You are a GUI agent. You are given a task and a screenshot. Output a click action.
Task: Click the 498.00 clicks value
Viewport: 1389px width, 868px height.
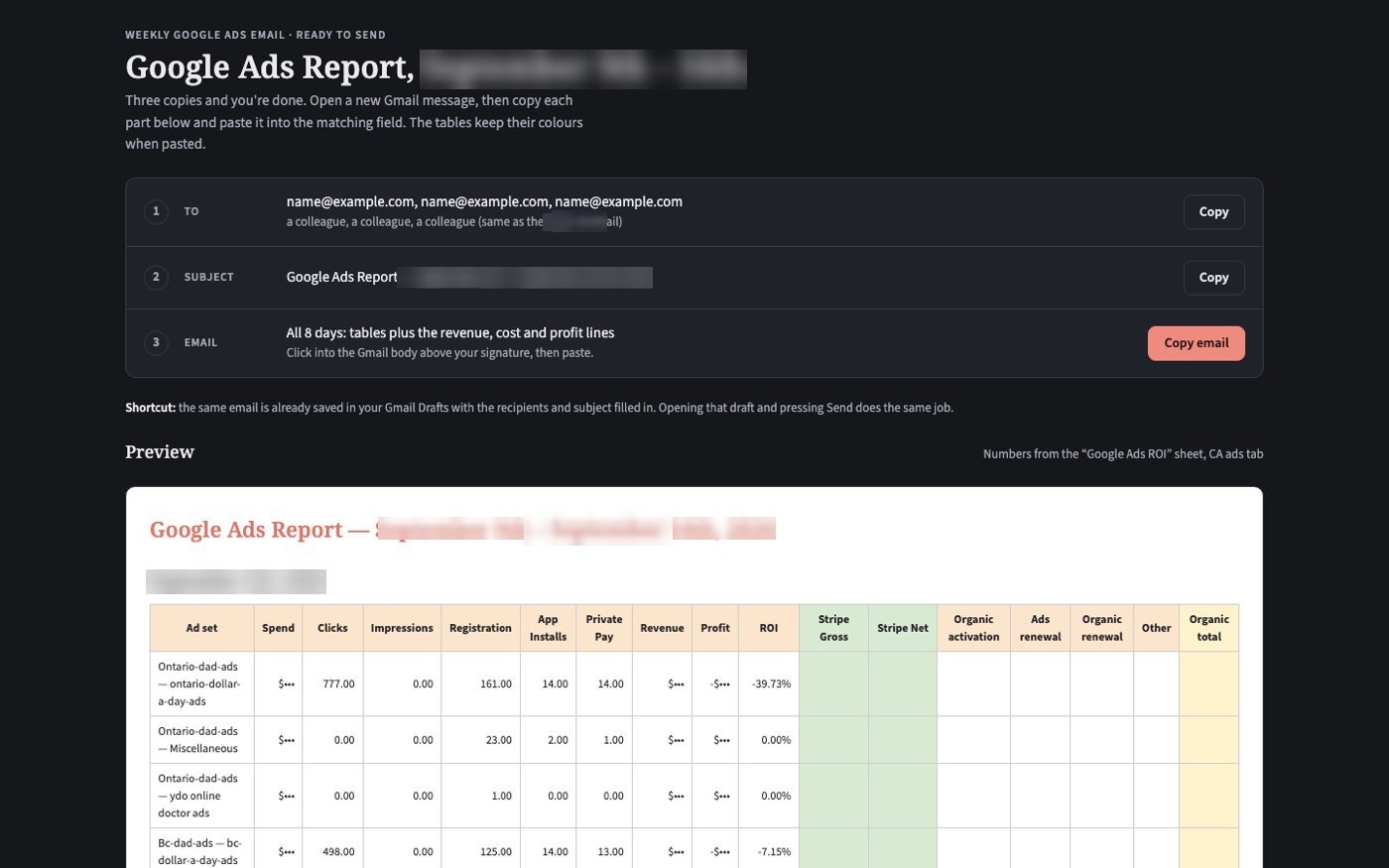(338, 852)
